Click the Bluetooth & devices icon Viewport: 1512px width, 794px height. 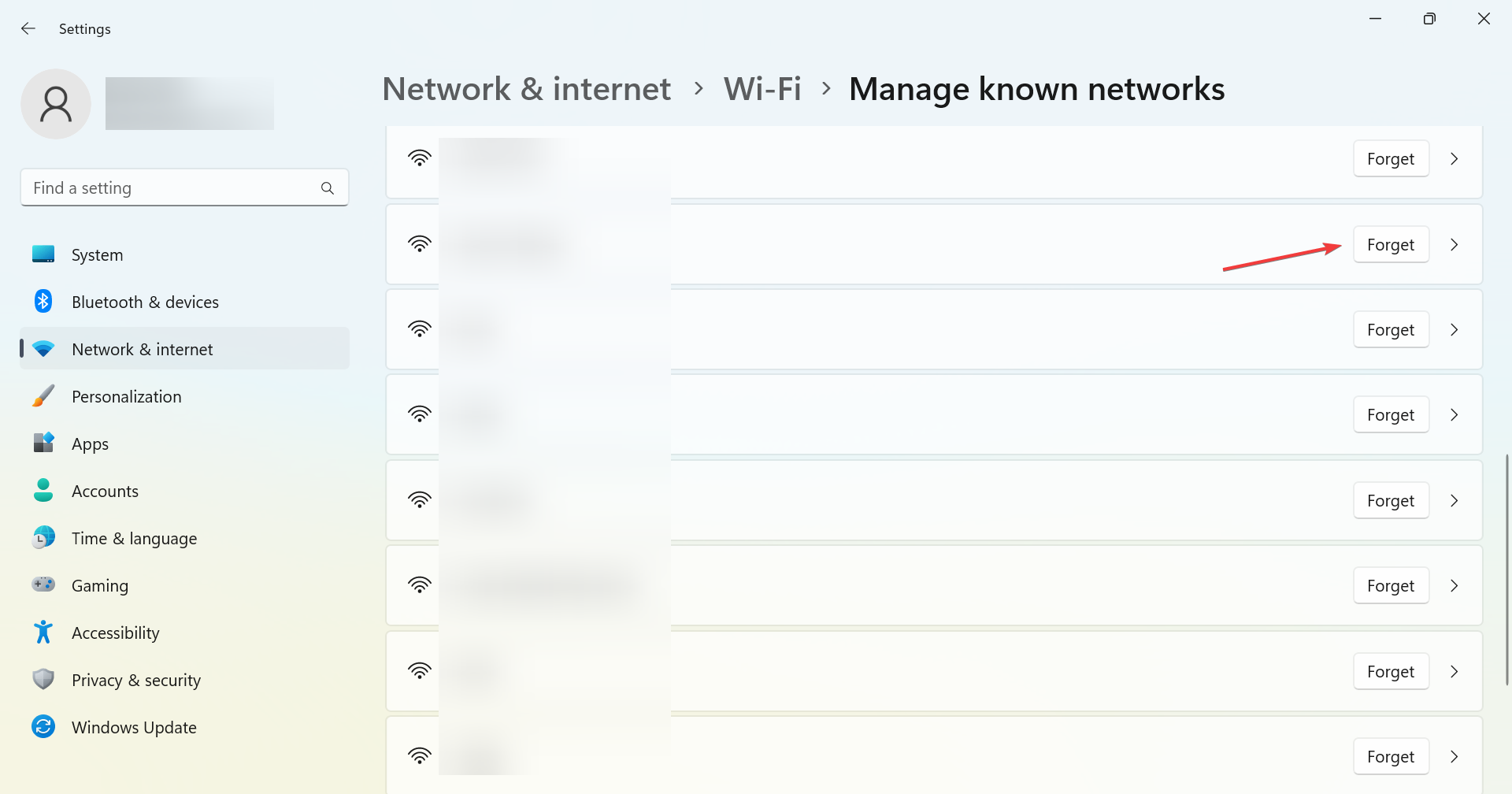pos(43,302)
